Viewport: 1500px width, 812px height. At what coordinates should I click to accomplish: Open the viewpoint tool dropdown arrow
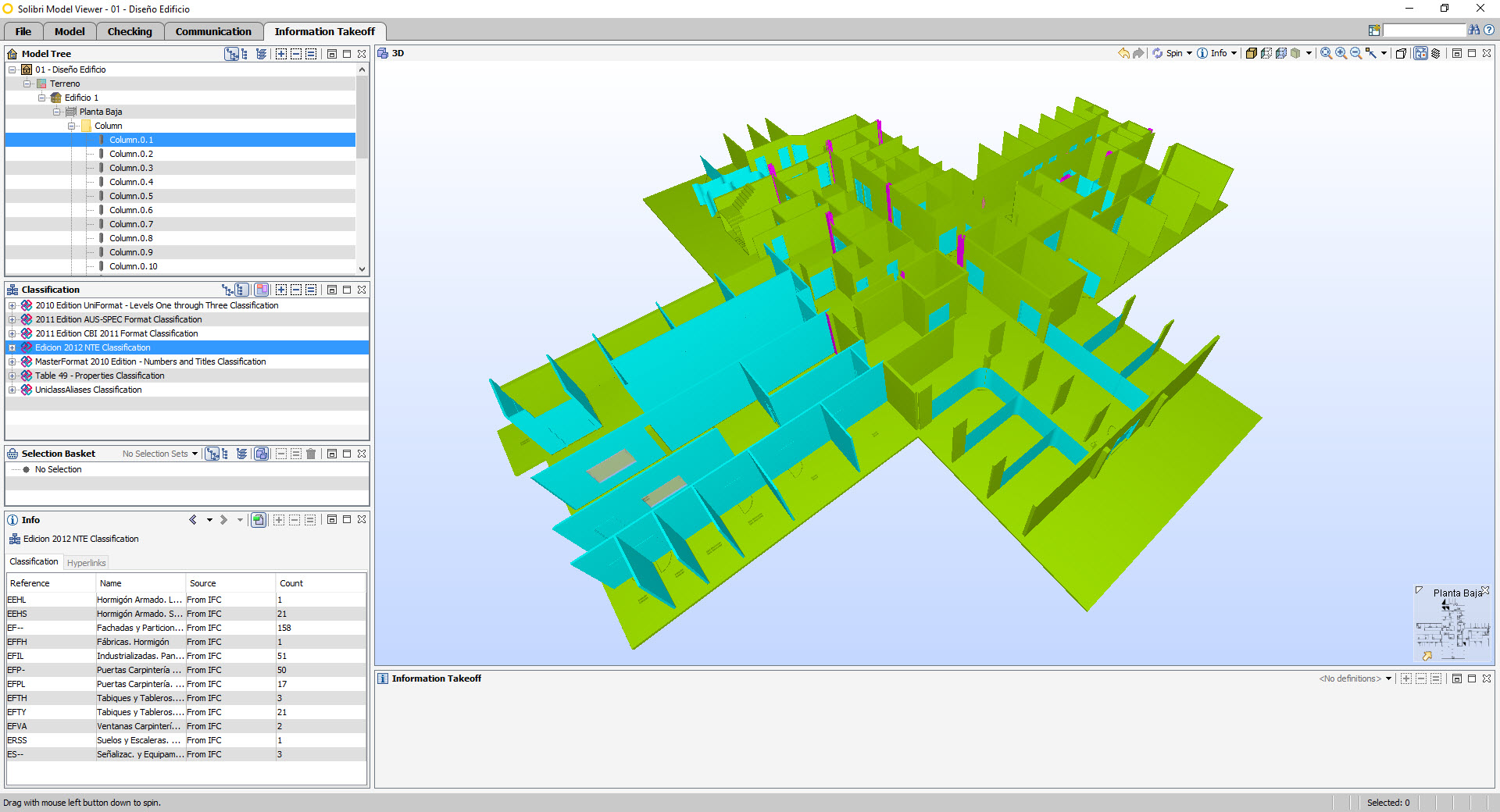(x=1384, y=53)
